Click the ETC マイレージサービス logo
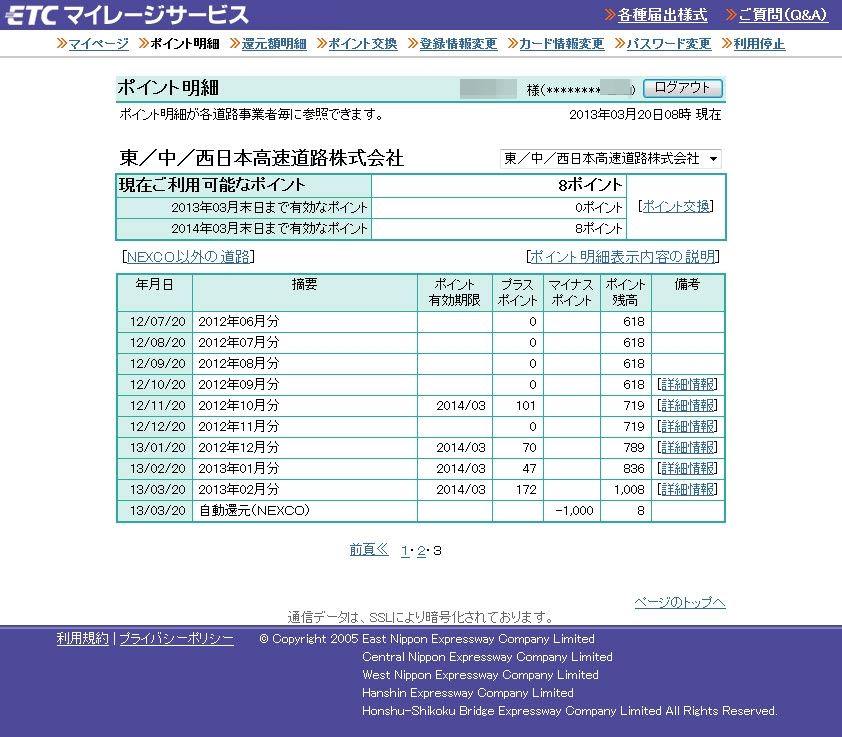 pyautogui.click(x=127, y=15)
